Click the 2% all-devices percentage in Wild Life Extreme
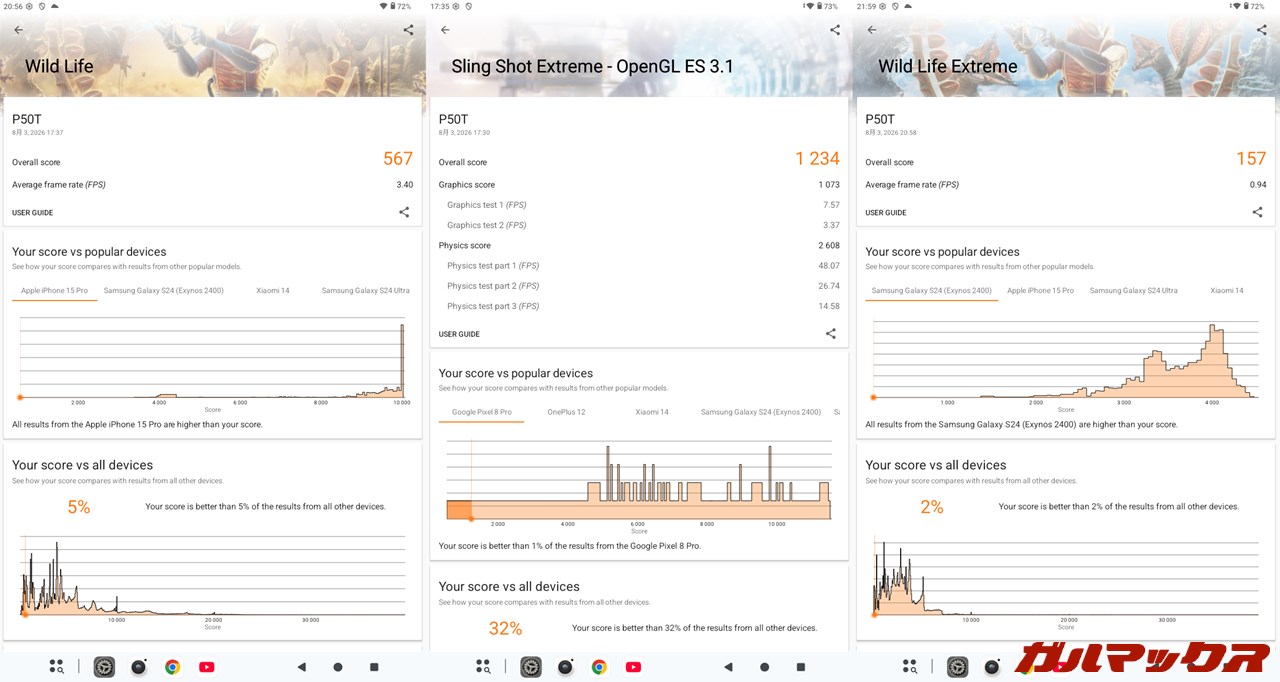Screen dimensions: 1280x682 pos(932,507)
